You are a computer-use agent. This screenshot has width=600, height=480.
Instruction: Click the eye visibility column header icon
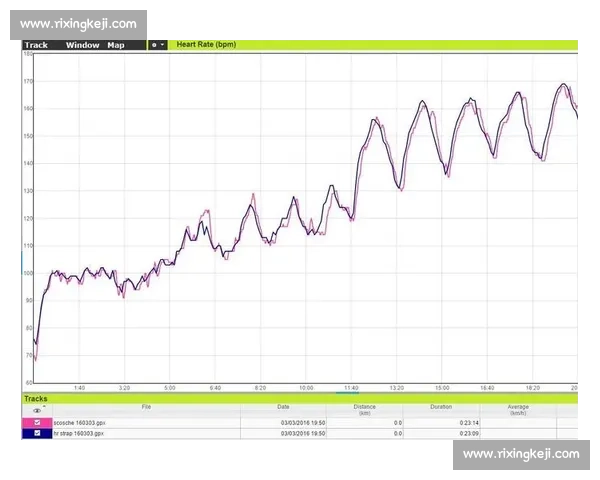coord(37,410)
